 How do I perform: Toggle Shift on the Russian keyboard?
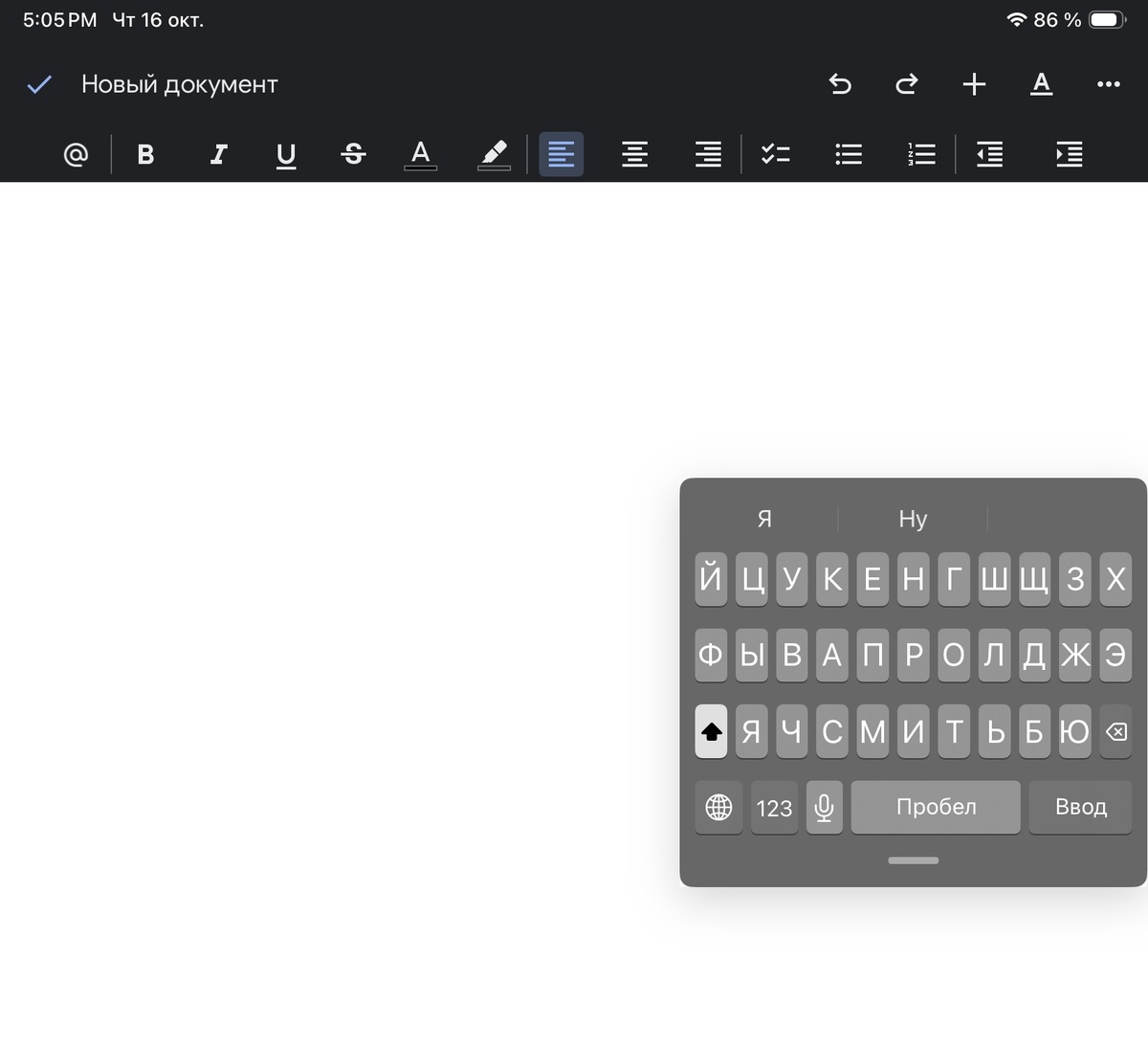click(710, 731)
